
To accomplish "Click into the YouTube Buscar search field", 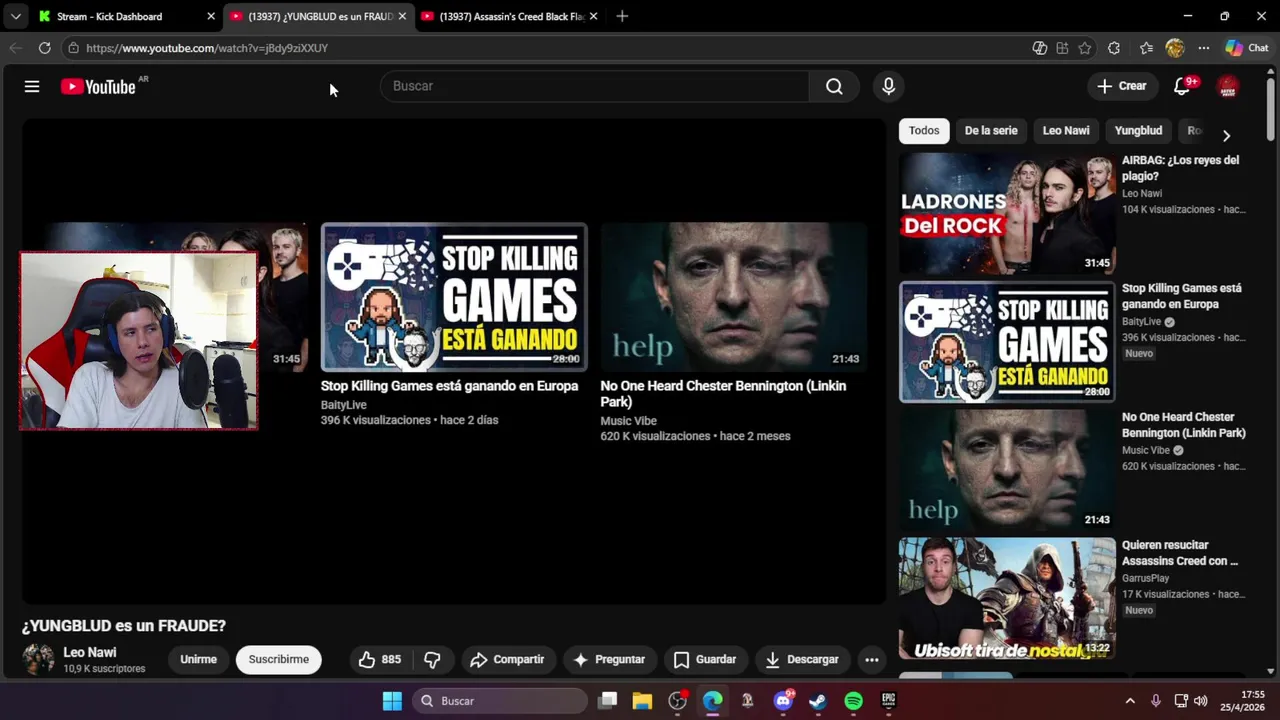I will [x=595, y=86].
